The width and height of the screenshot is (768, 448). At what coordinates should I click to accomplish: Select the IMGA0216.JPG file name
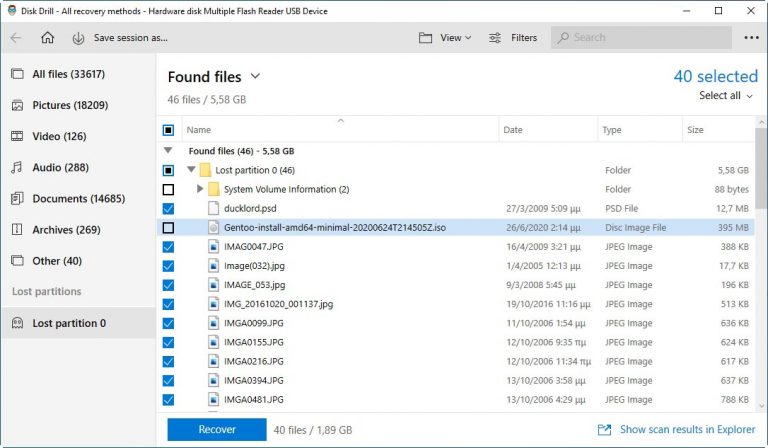coord(254,361)
